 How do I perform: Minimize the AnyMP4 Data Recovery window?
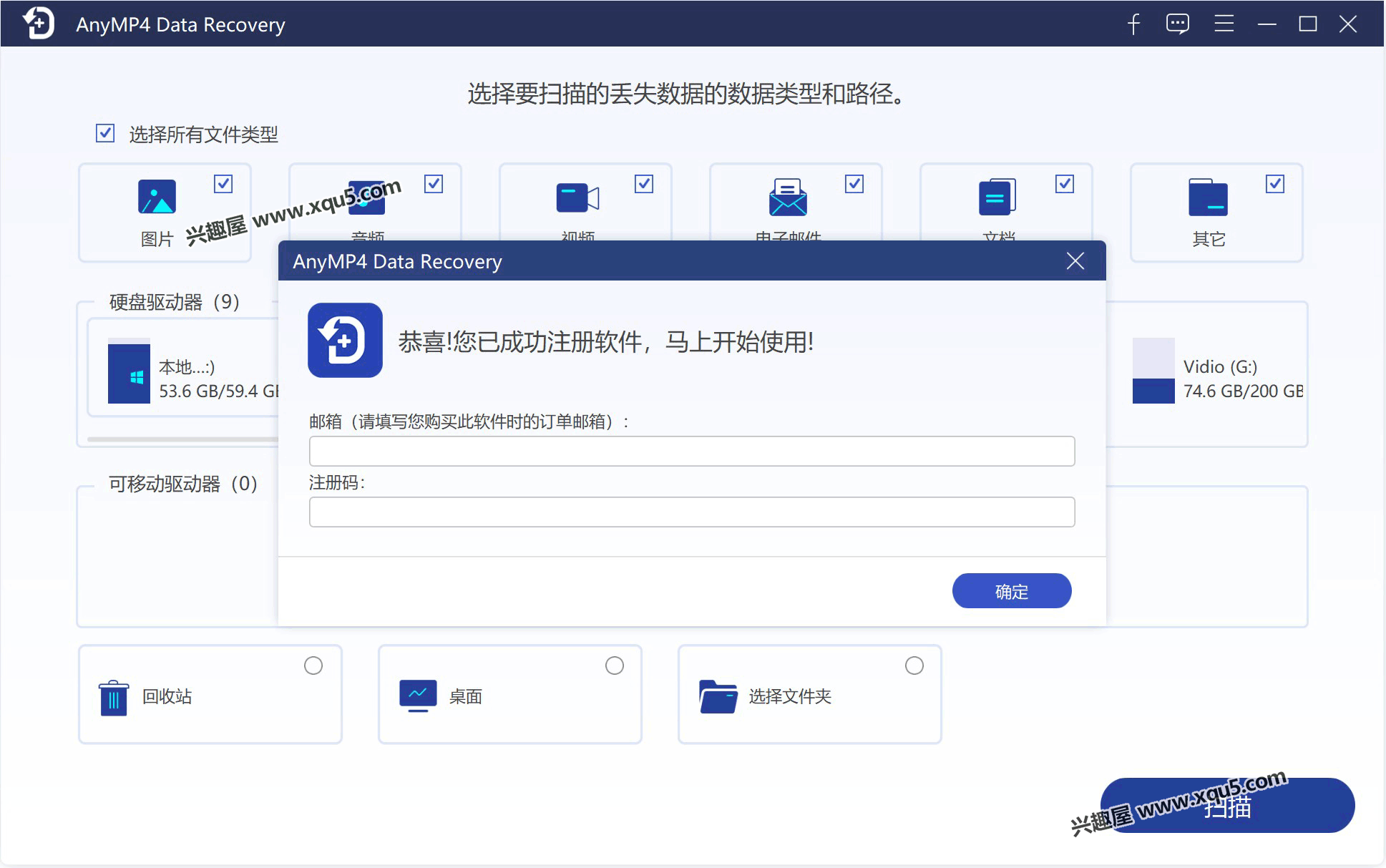[1267, 24]
